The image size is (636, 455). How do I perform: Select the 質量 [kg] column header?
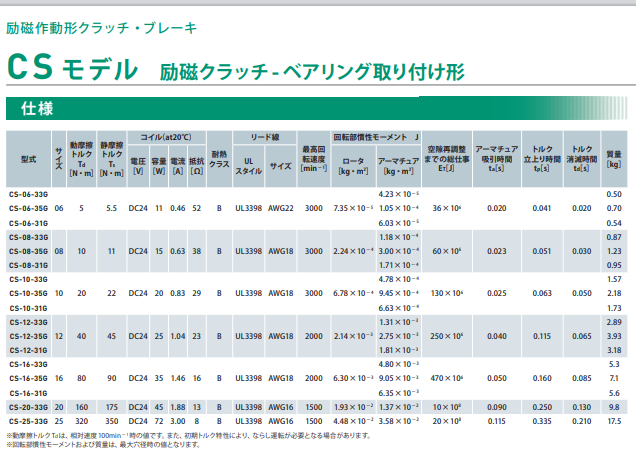click(x=614, y=159)
